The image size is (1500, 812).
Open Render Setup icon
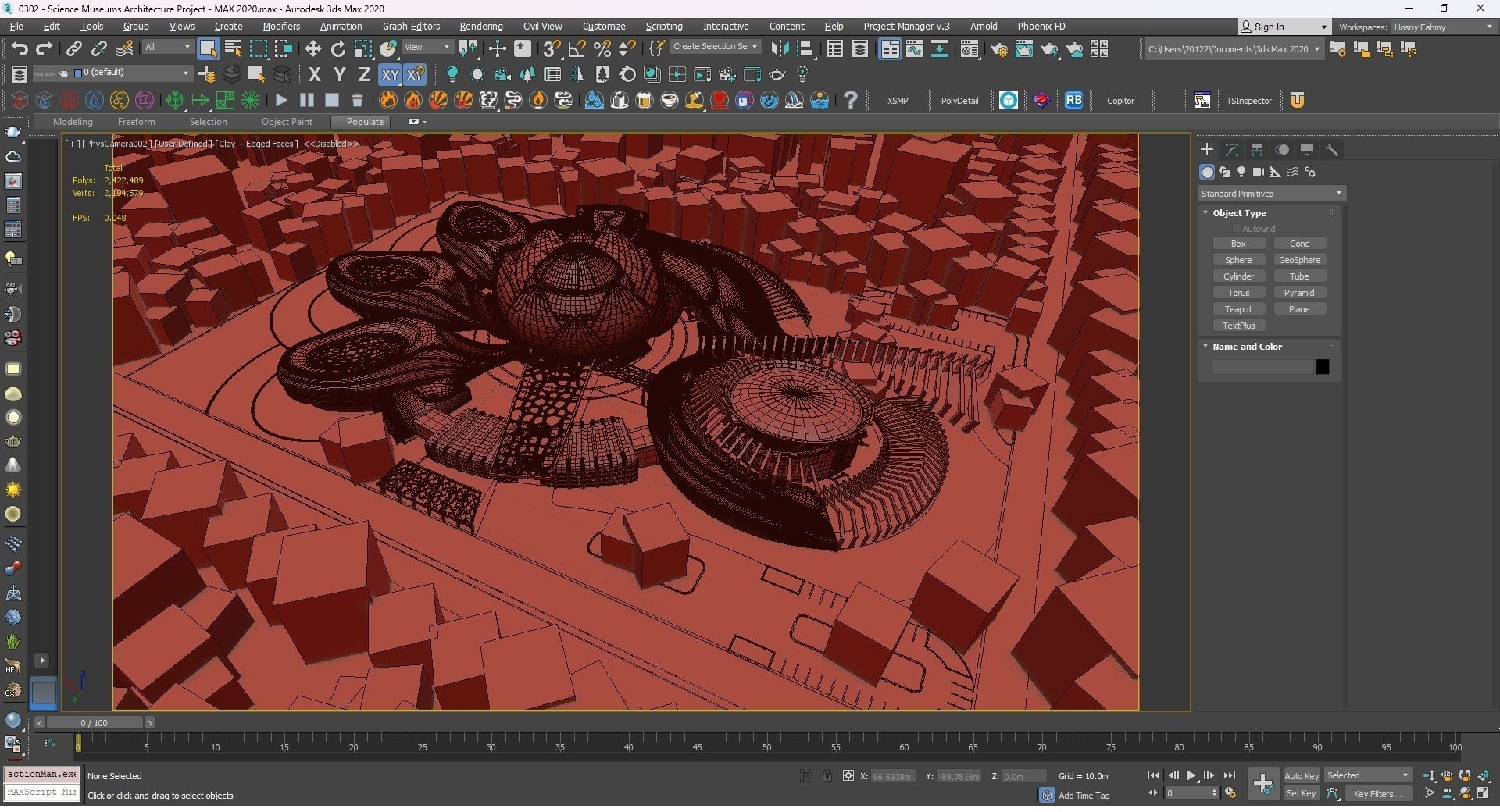pyautogui.click(x=999, y=49)
